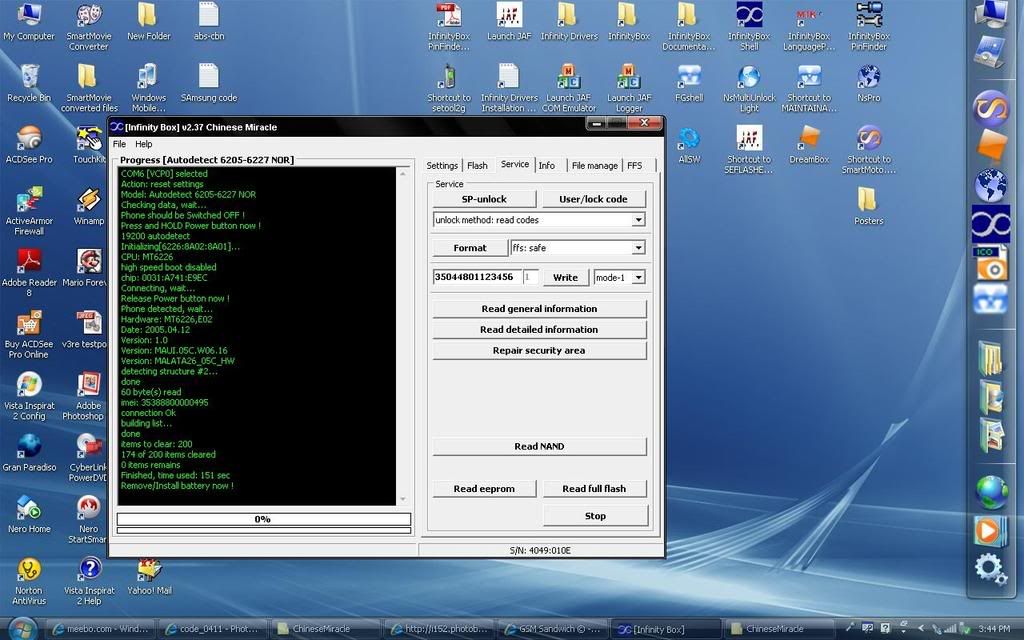This screenshot has width=1024, height=640.
Task: Select the My Computer desktop icon
Action: pyautogui.click(x=29, y=22)
